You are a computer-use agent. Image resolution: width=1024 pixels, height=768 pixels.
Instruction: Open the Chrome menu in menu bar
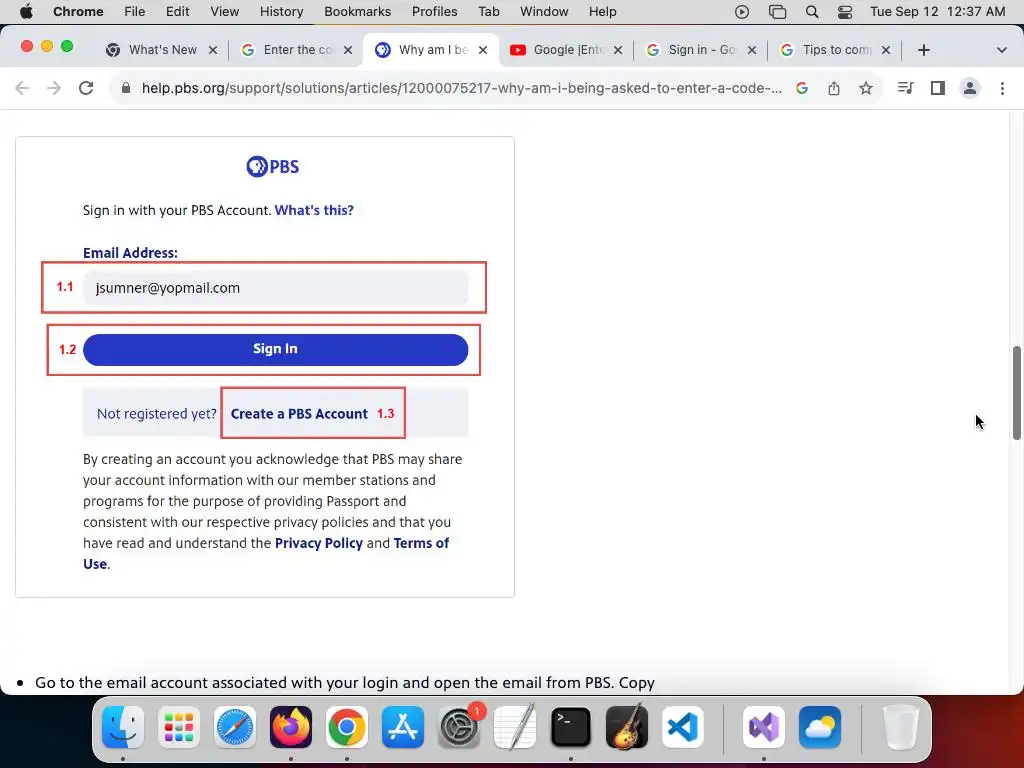click(78, 12)
